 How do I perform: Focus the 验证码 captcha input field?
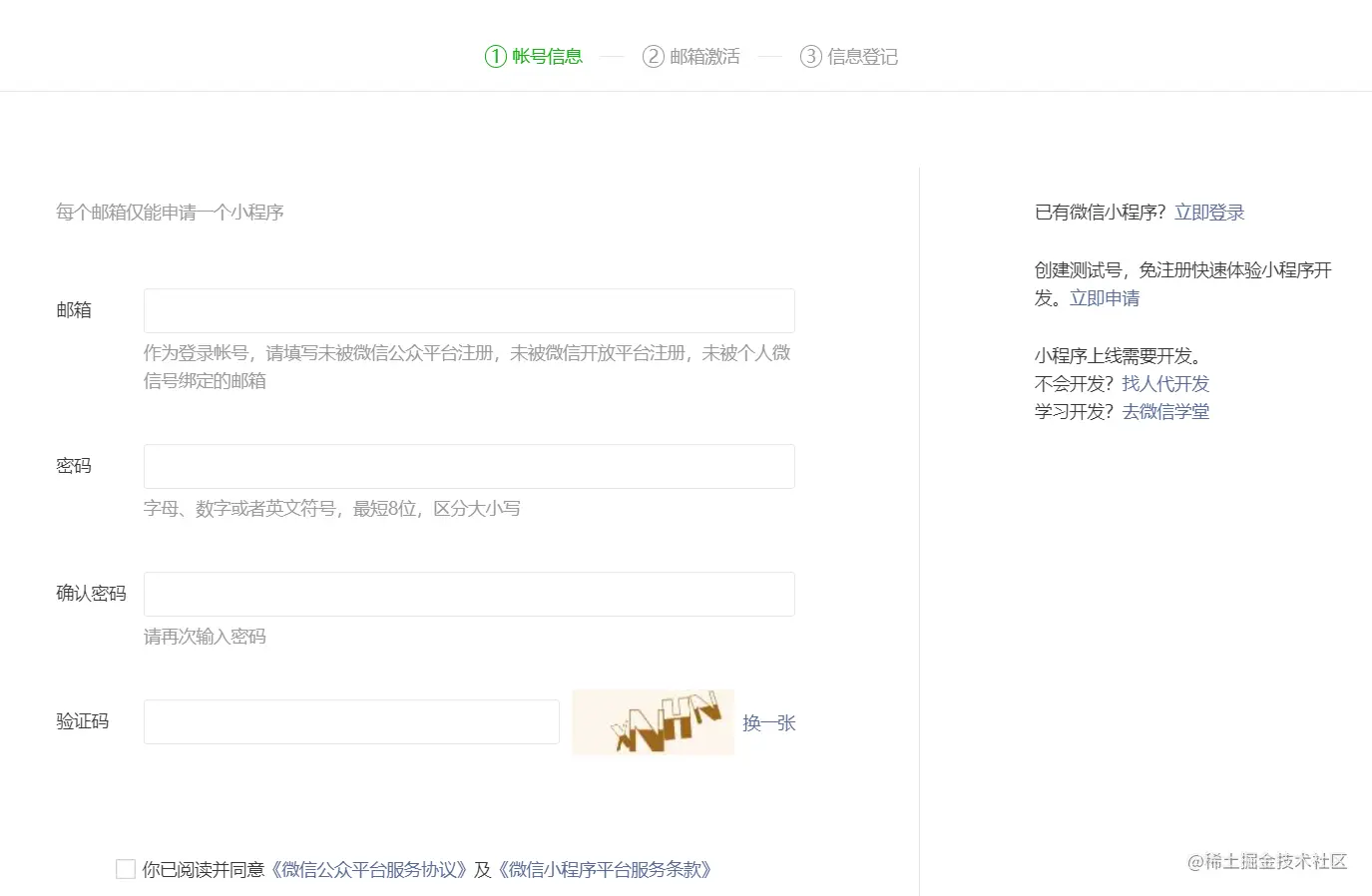point(351,721)
